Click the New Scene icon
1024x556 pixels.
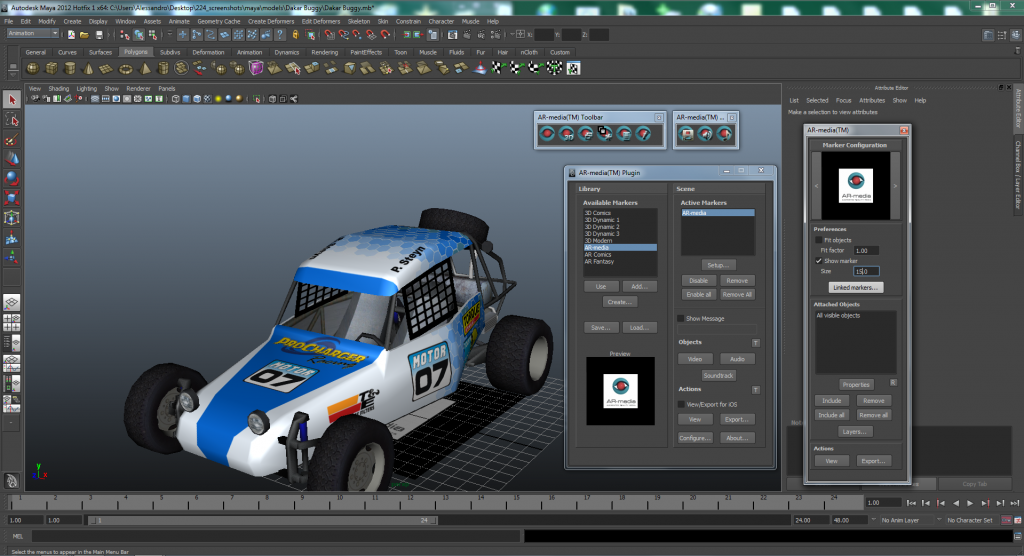click(71, 35)
